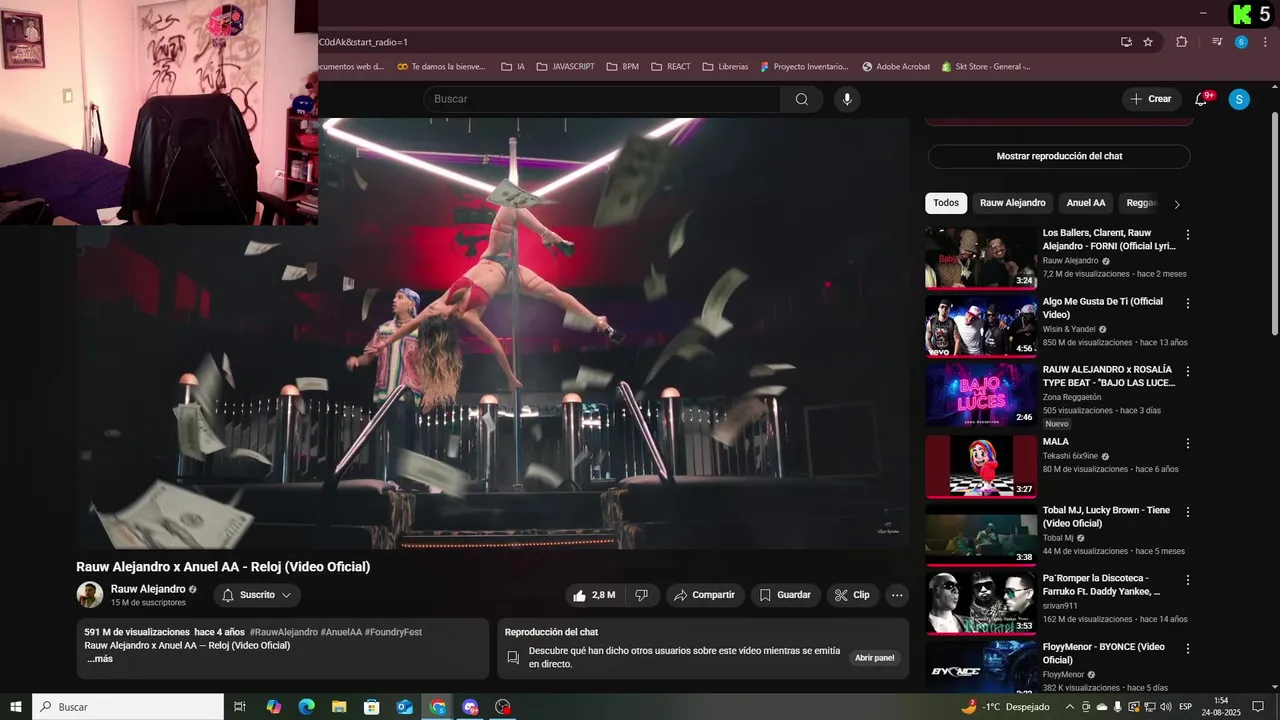The height and width of the screenshot is (720, 1280).
Task: Open YouTube notifications bell
Action: click(x=1202, y=99)
